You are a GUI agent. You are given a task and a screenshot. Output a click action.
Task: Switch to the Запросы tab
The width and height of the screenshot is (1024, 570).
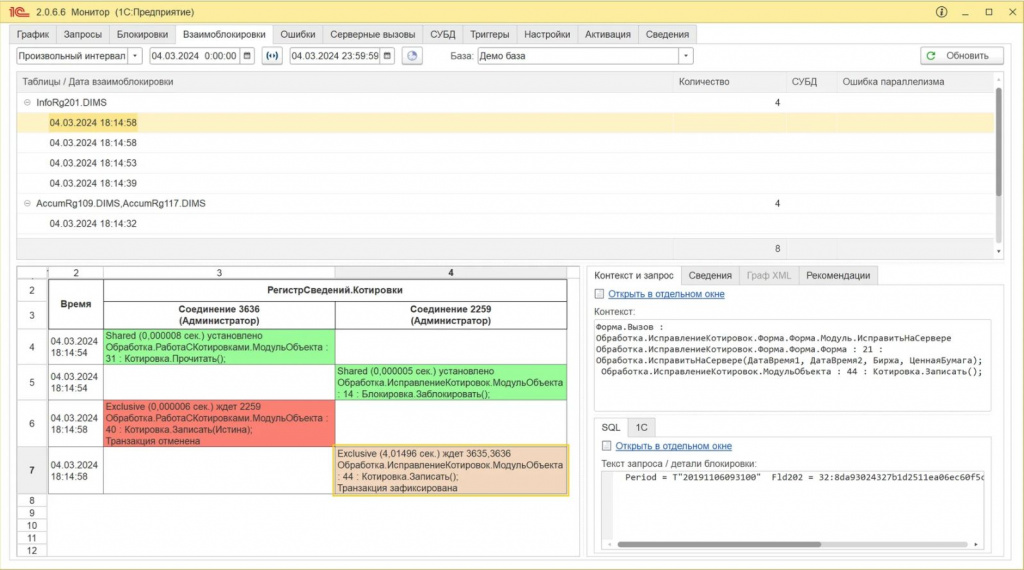tap(82, 35)
